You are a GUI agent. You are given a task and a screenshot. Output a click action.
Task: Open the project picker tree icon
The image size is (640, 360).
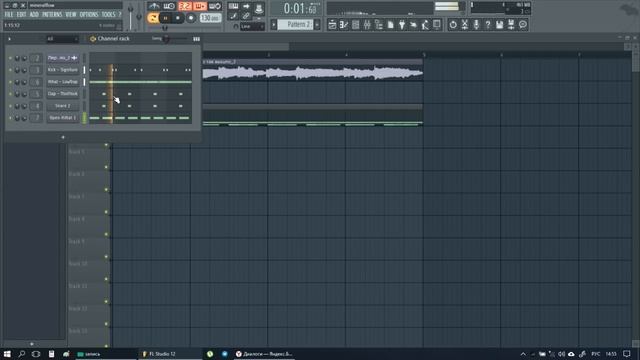[379, 25]
